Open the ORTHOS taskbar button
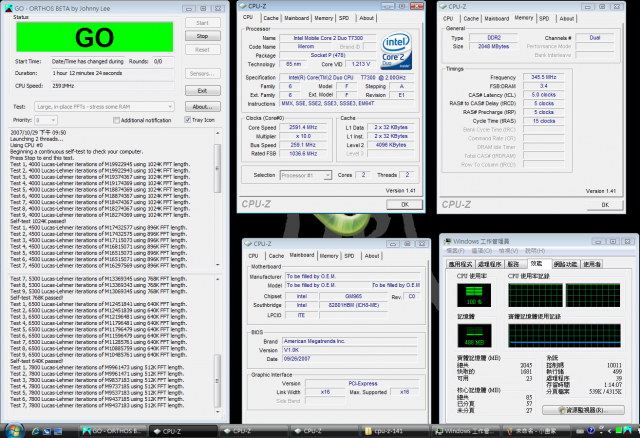Image resolution: width=640 pixels, height=438 pixels. 112,431
